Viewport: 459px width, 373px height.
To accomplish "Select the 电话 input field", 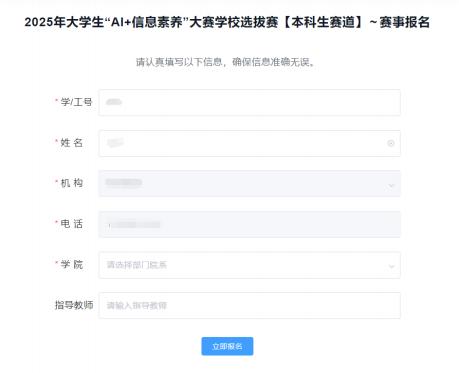I will 250,224.
